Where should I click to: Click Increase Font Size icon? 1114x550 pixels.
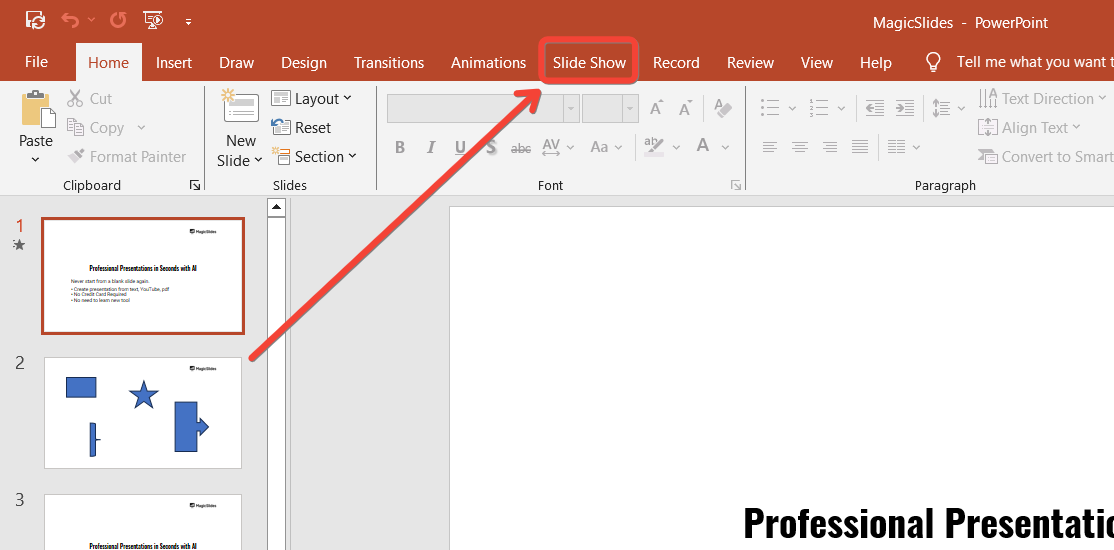point(656,108)
